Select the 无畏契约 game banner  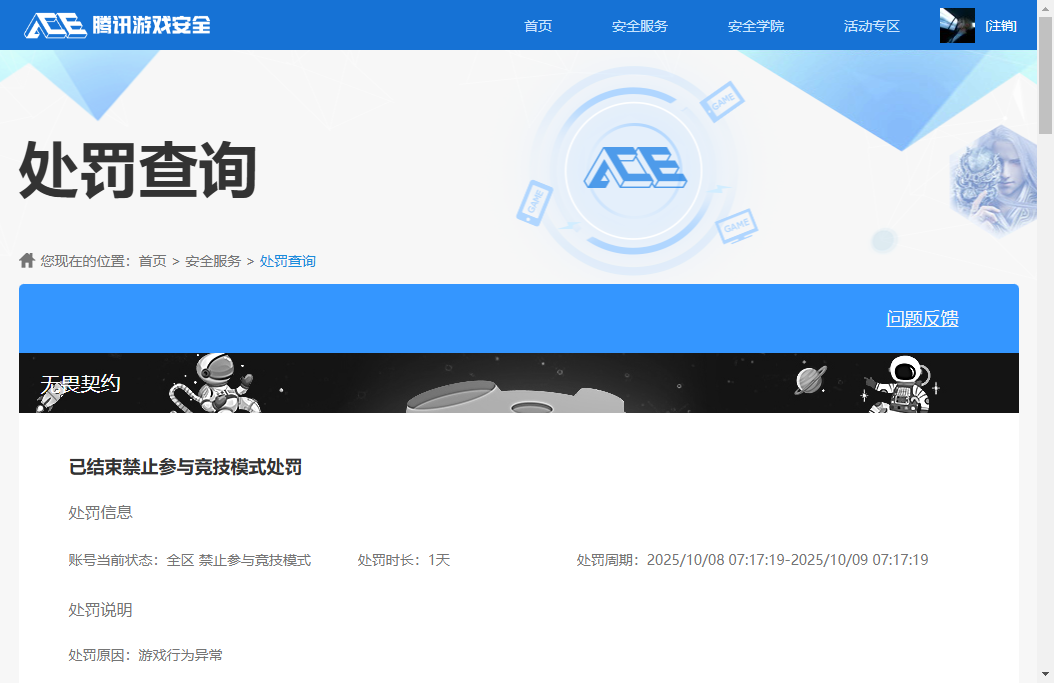80,382
